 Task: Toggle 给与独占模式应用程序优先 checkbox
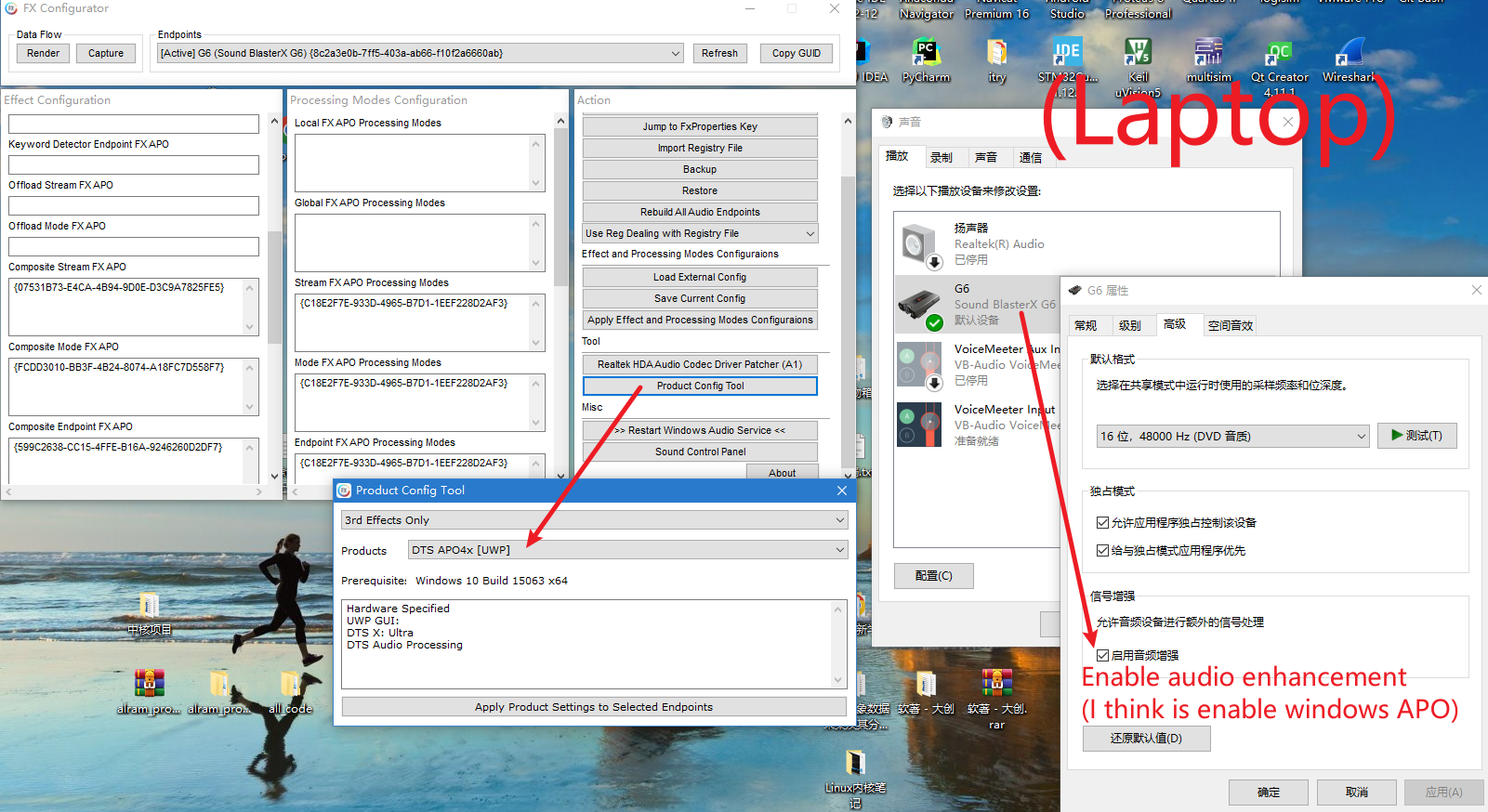point(1102,551)
